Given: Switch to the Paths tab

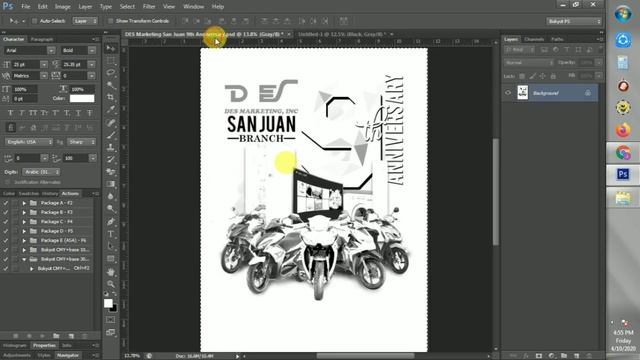Looking at the screenshot, I should [557, 39].
